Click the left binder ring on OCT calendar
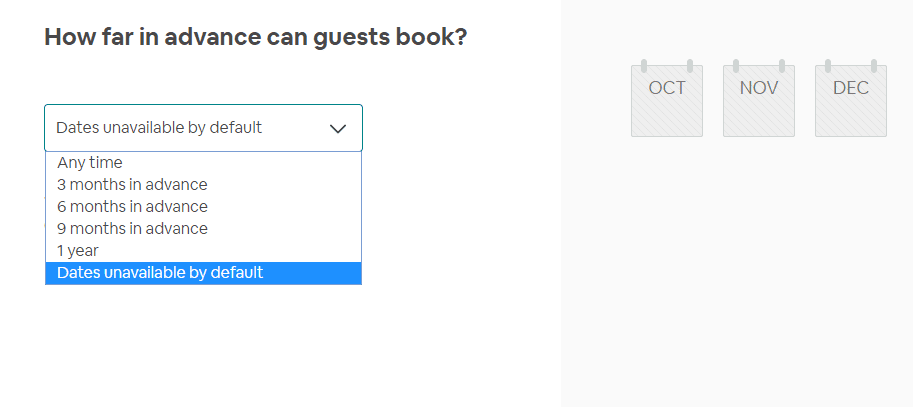 point(644,66)
